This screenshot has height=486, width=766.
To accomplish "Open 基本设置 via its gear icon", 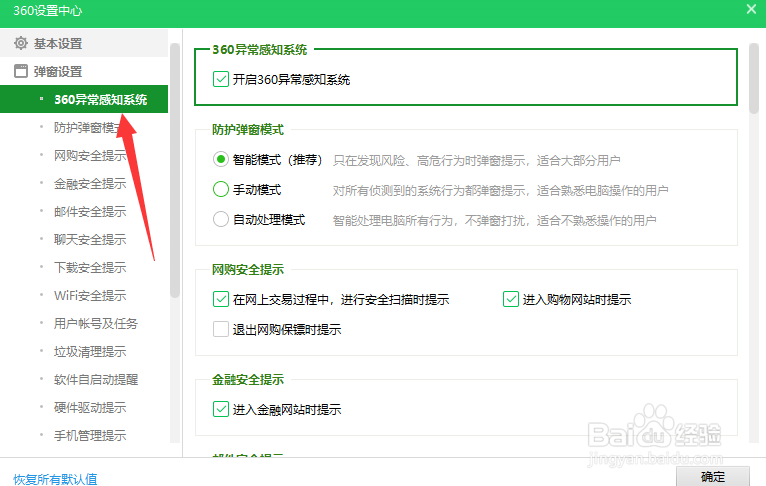I will click(21, 43).
